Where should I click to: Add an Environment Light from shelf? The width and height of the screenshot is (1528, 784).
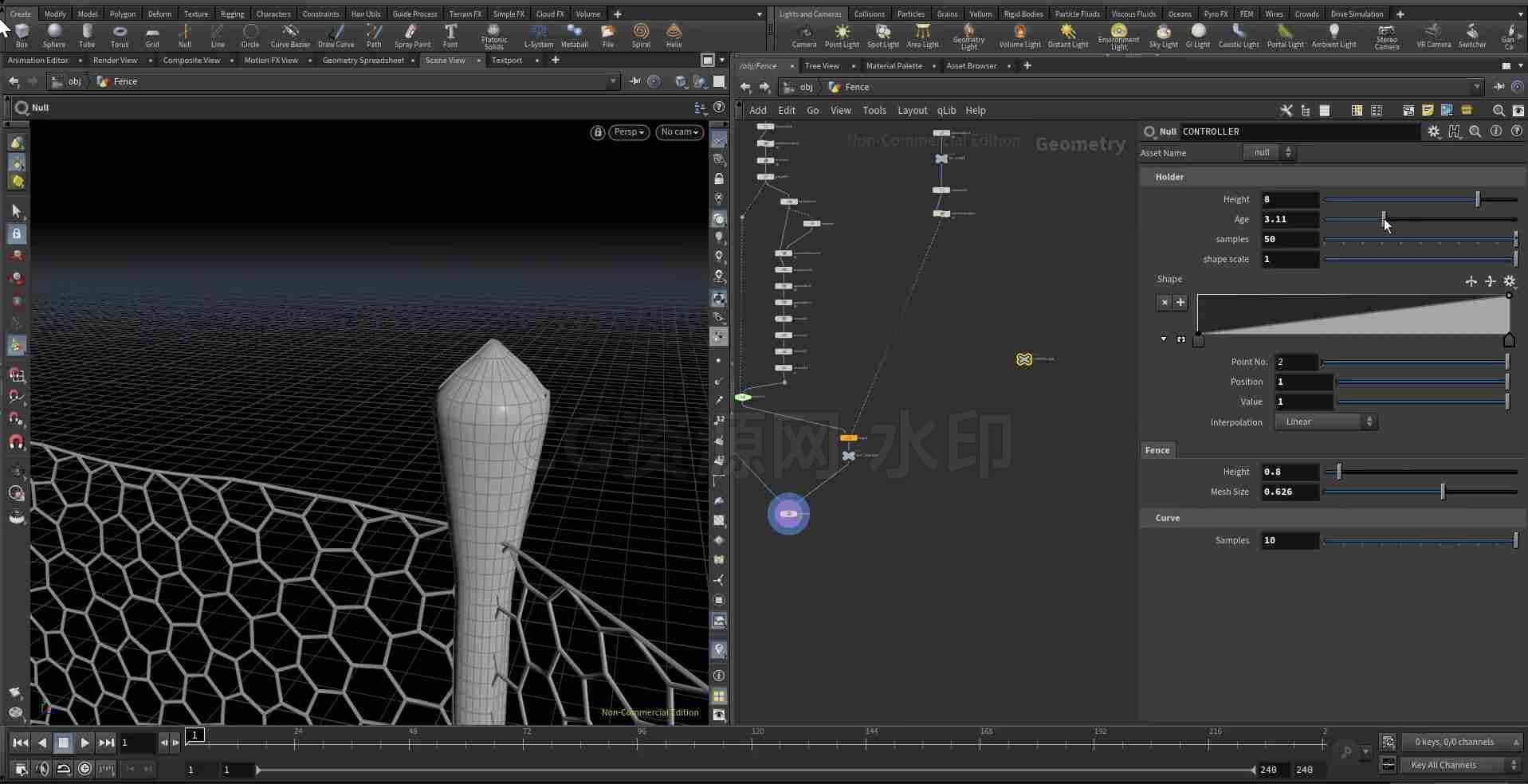(x=1118, y=37)
